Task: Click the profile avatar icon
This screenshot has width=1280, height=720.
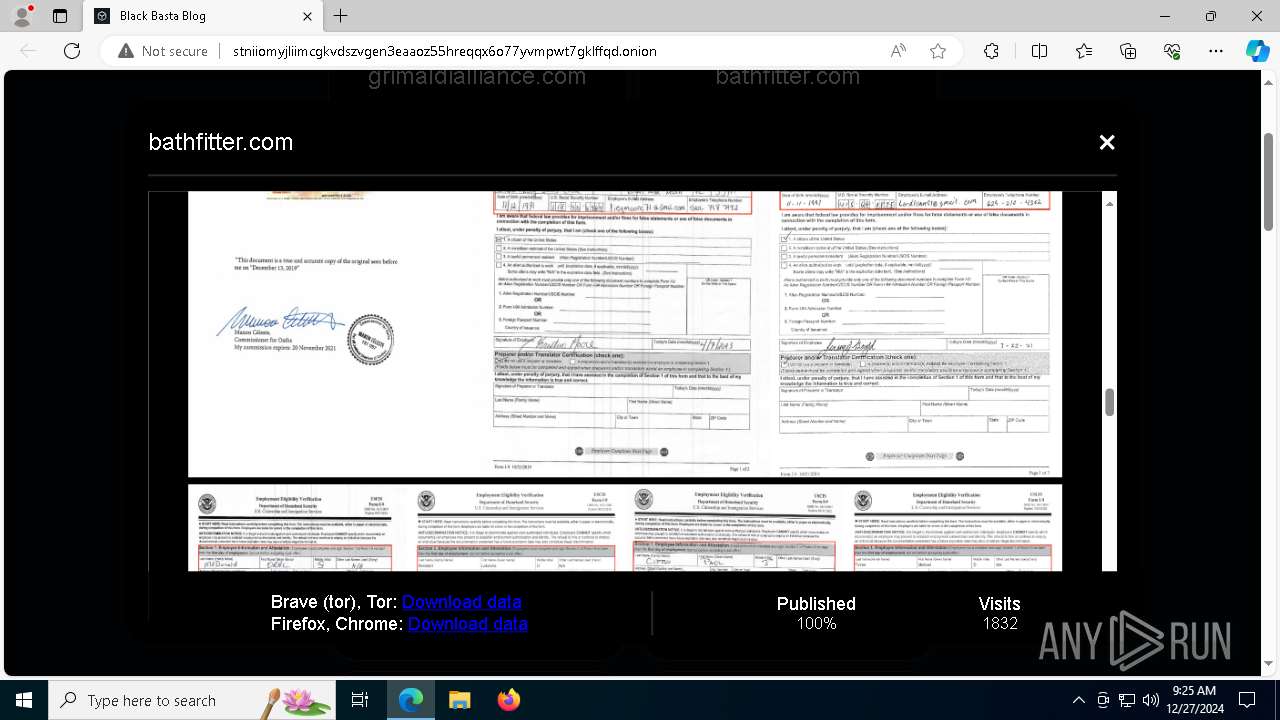Action: point(22,16)
